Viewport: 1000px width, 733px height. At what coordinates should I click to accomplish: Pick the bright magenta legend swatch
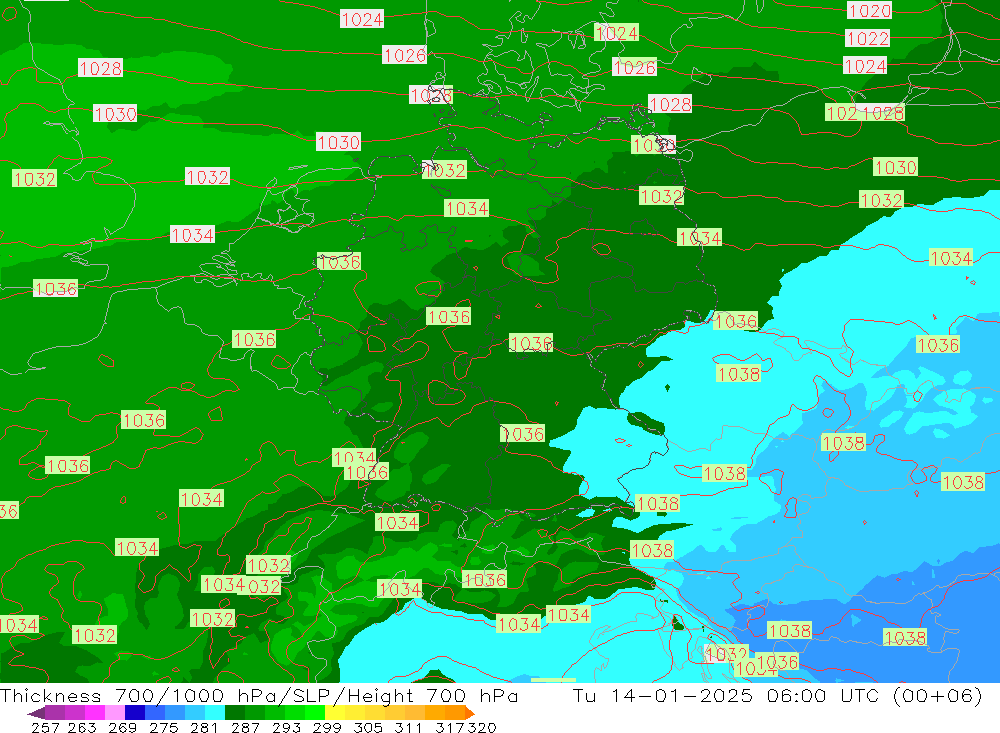[x=95, y=713]
